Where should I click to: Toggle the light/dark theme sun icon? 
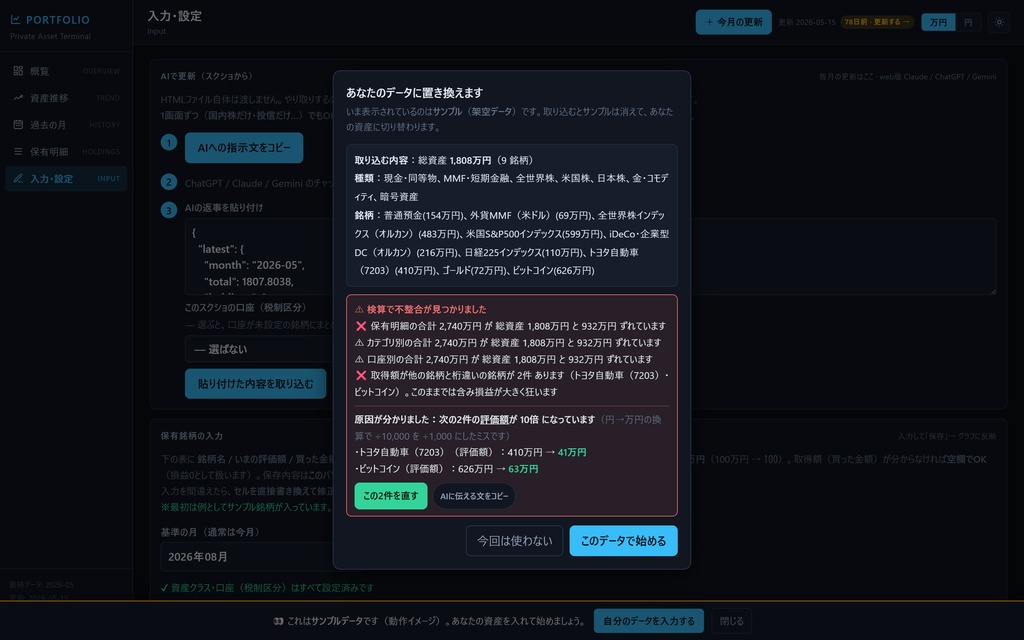tap(999, 22)
